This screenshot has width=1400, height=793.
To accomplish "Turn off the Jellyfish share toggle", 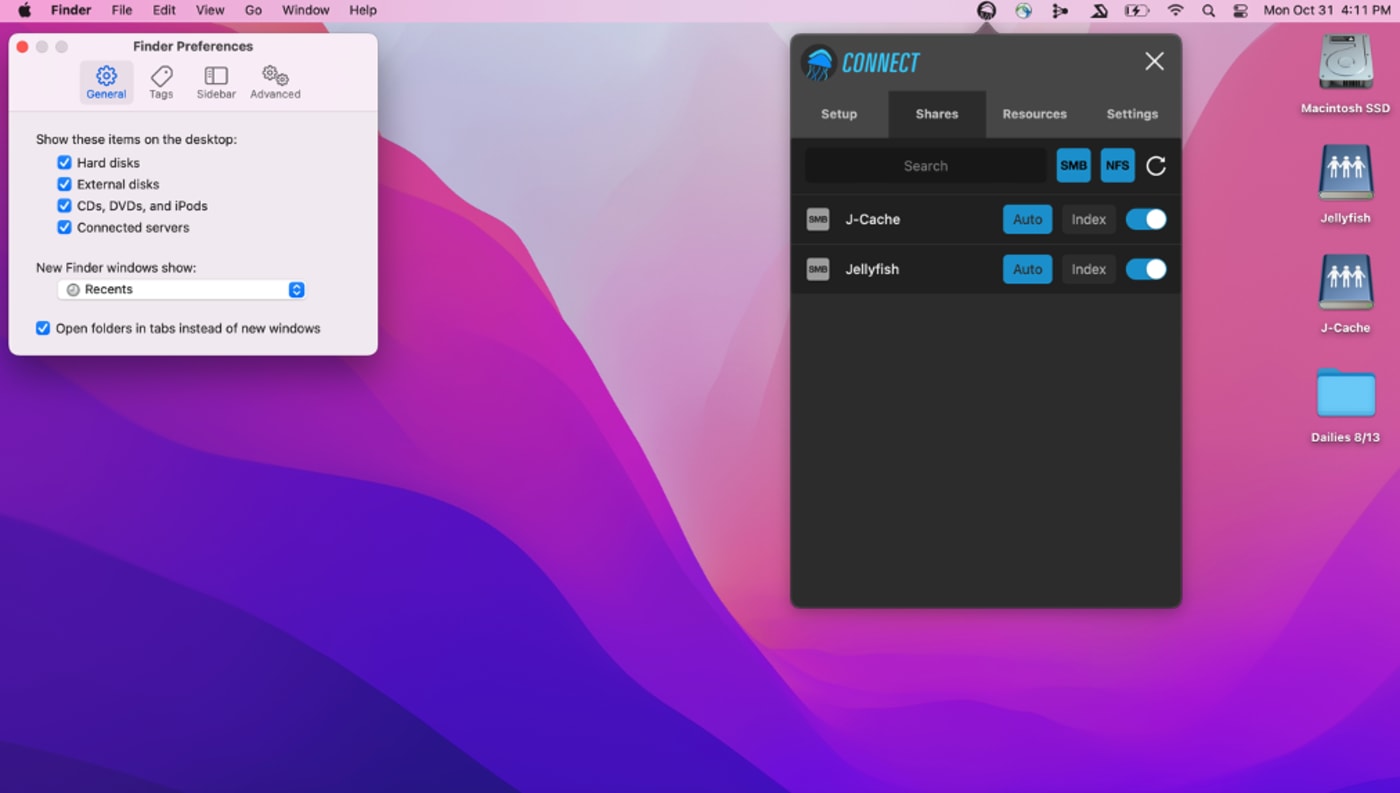I will [1145, 269].
